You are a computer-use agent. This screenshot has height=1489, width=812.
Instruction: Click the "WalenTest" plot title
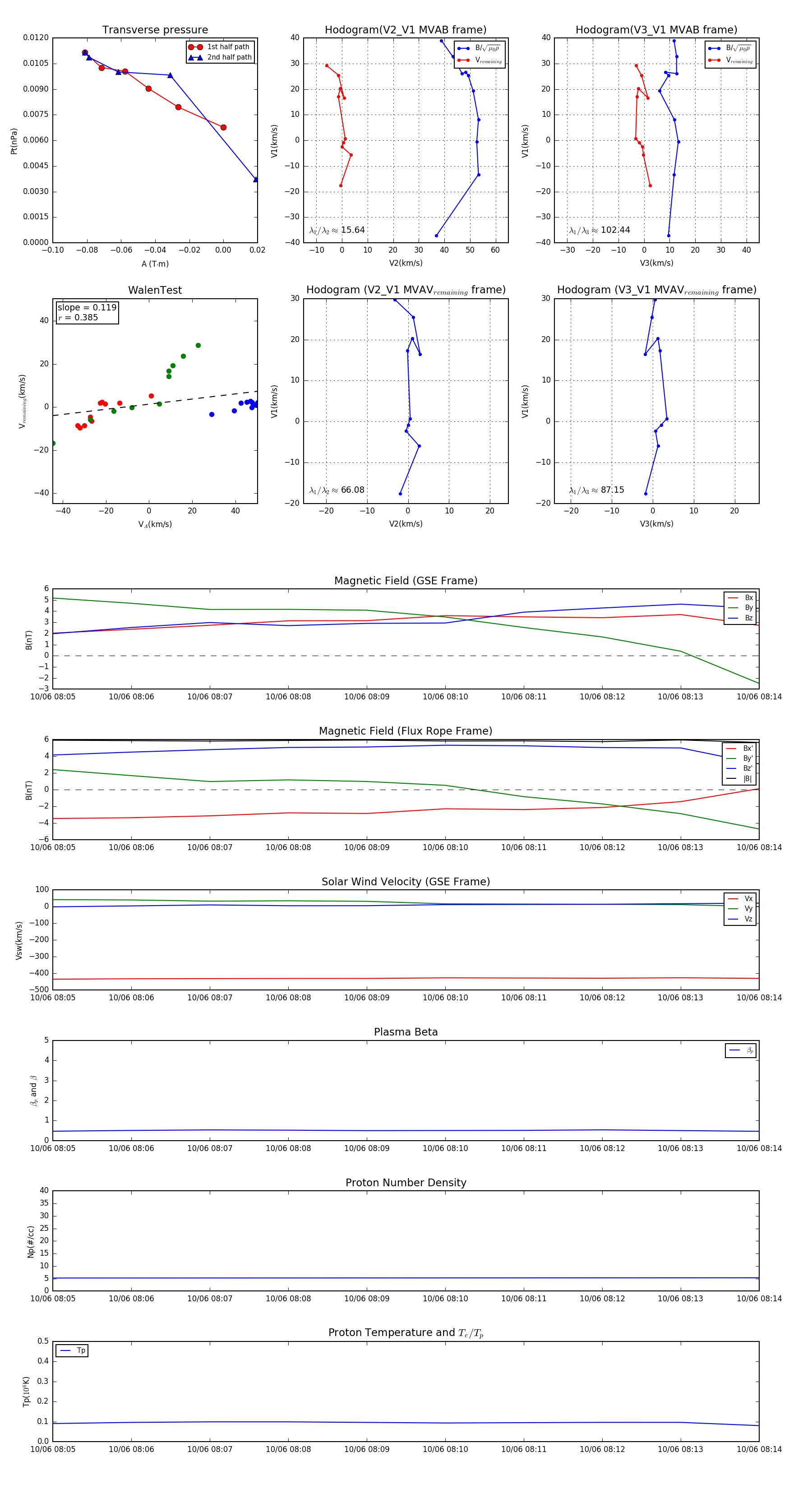point(155,290)
